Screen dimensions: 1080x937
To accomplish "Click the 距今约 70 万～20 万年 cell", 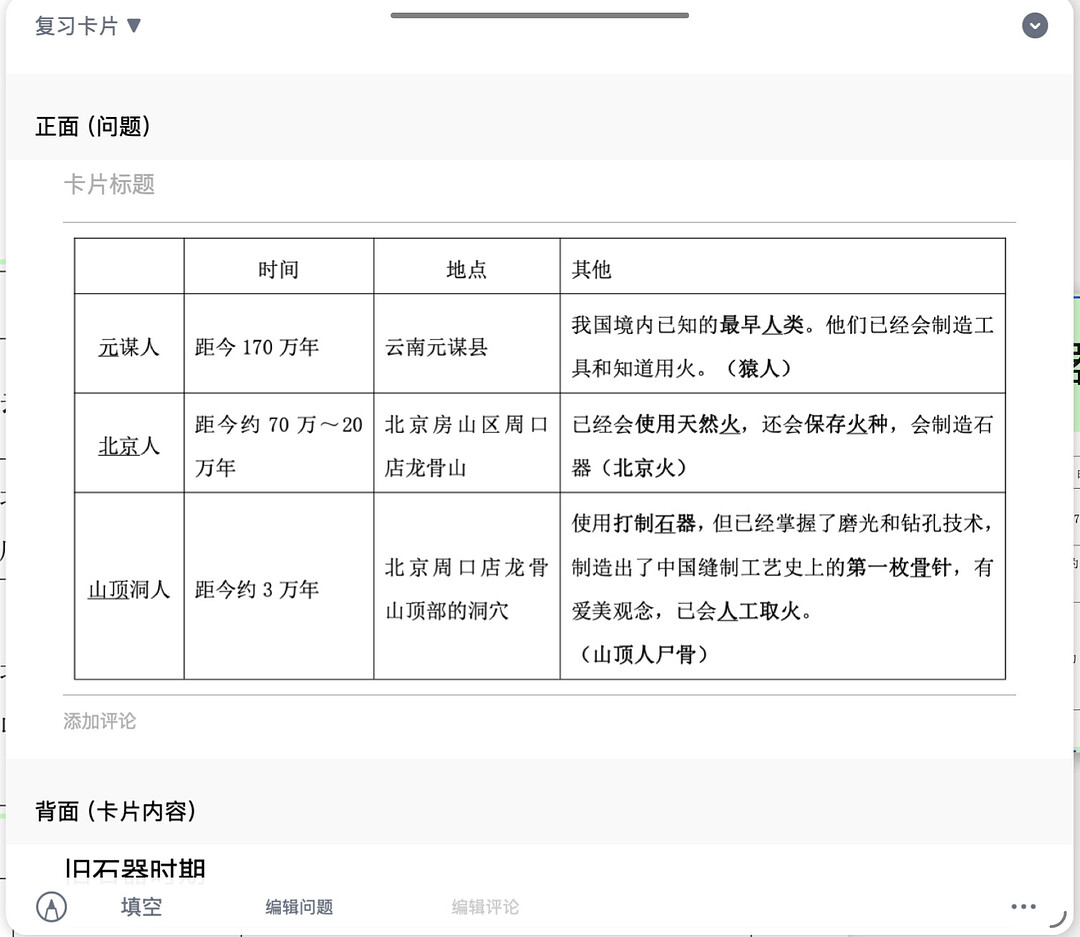I will click(x=278, y=443).
